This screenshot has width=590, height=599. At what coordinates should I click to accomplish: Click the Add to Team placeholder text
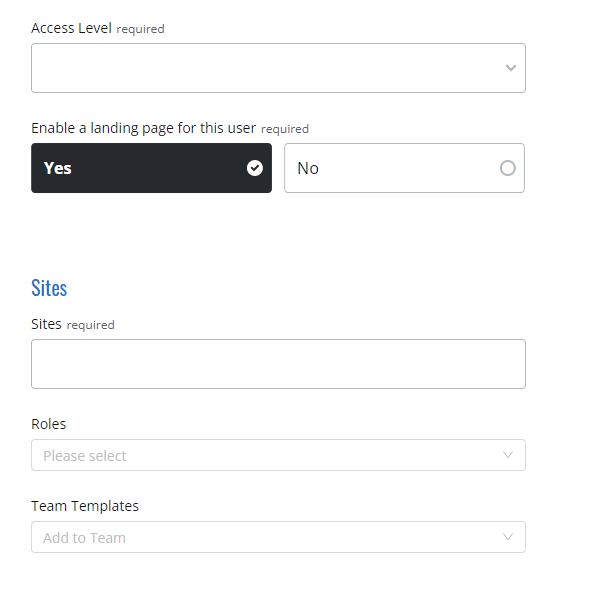click(x=84, y=538)
